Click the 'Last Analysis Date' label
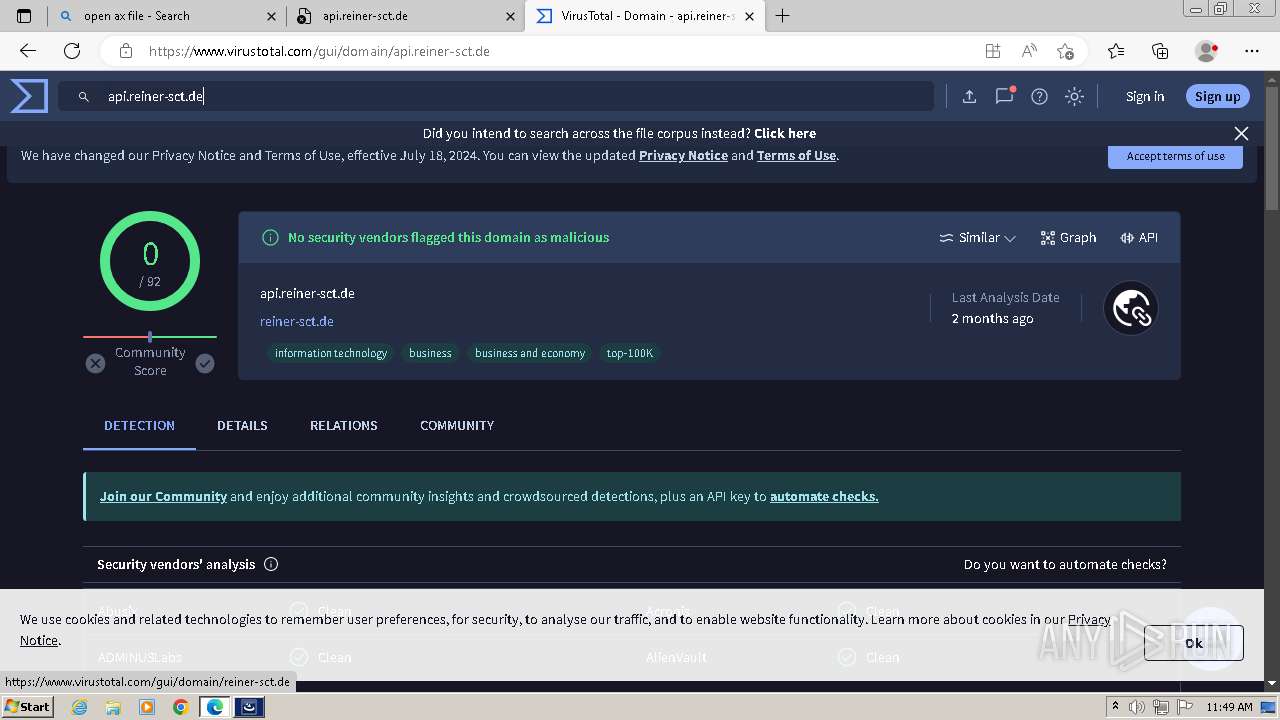Screen dimensions: 1280x720 point(1005,297)
